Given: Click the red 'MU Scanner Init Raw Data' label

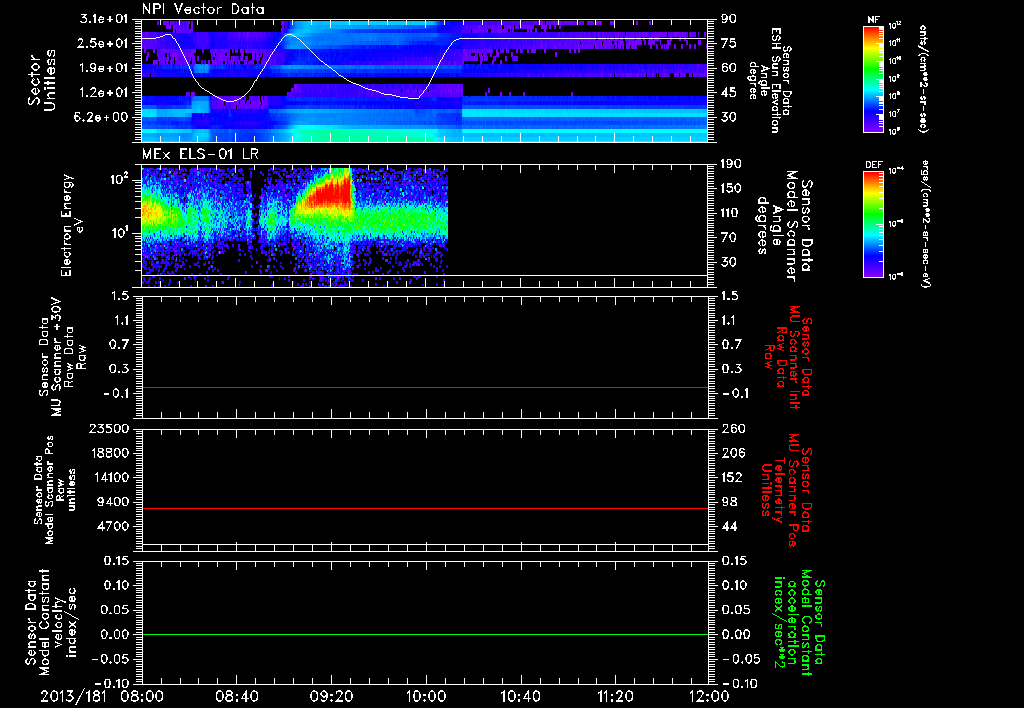Looking at the screenshot, I should point(788,357).
